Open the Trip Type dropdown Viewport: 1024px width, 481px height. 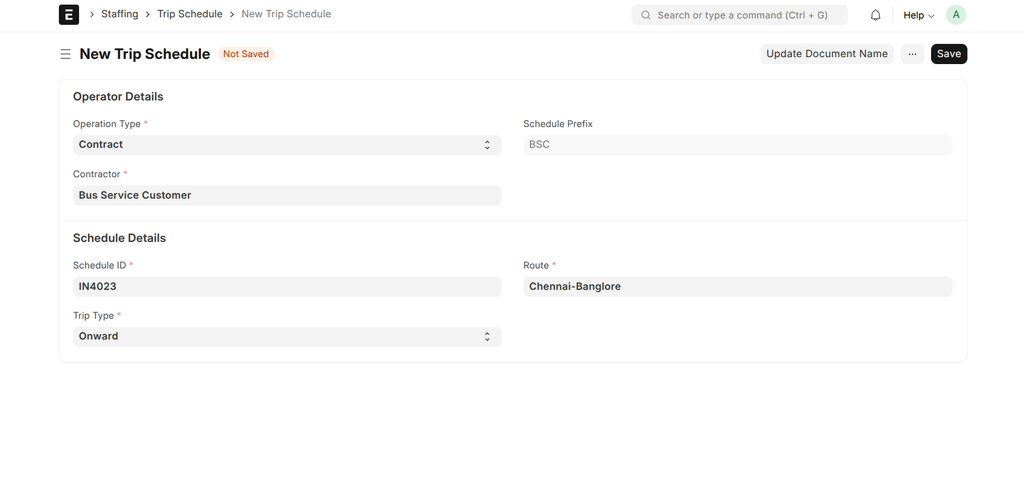(286, 337)
